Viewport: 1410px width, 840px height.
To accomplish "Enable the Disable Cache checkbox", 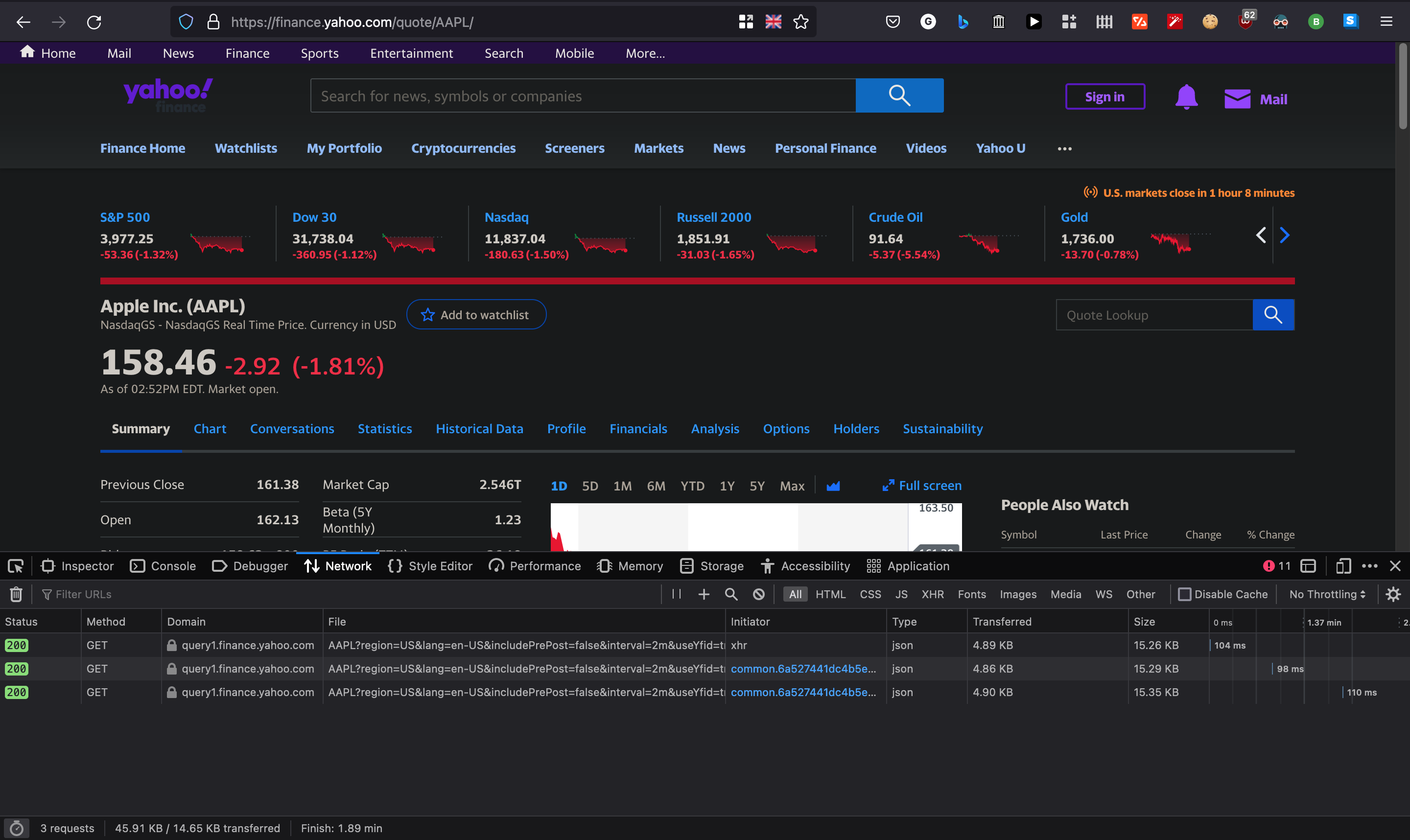I will [1184, 594].
